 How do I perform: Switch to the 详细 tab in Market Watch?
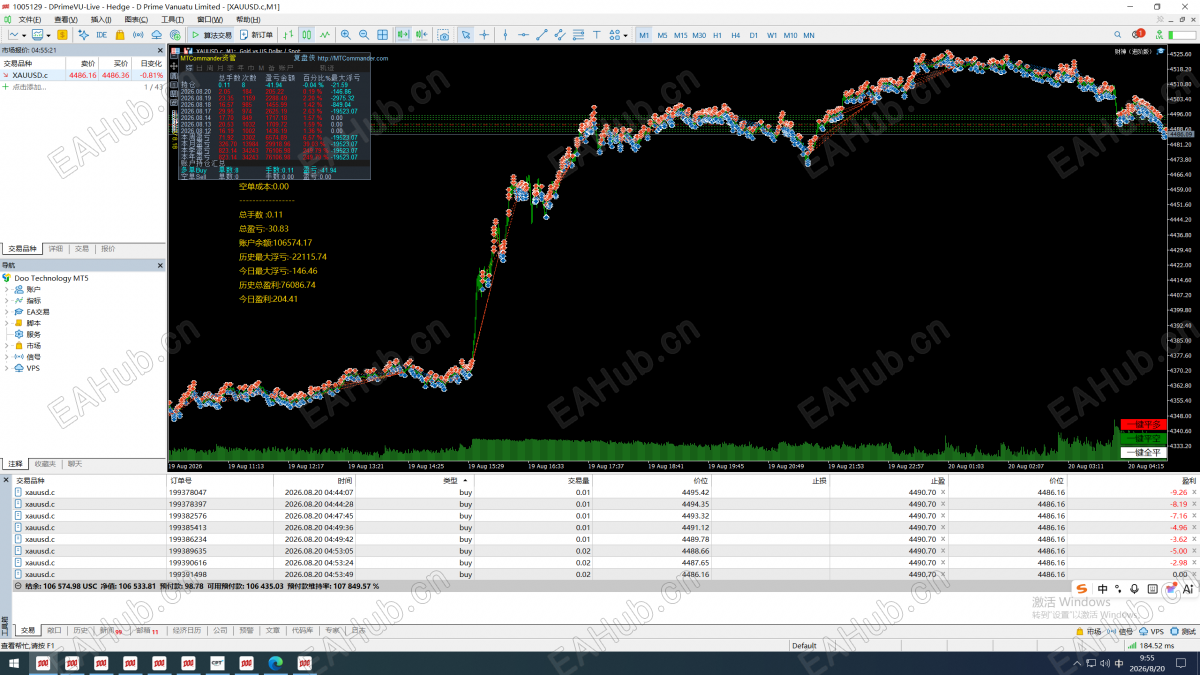tap(56, 249)
